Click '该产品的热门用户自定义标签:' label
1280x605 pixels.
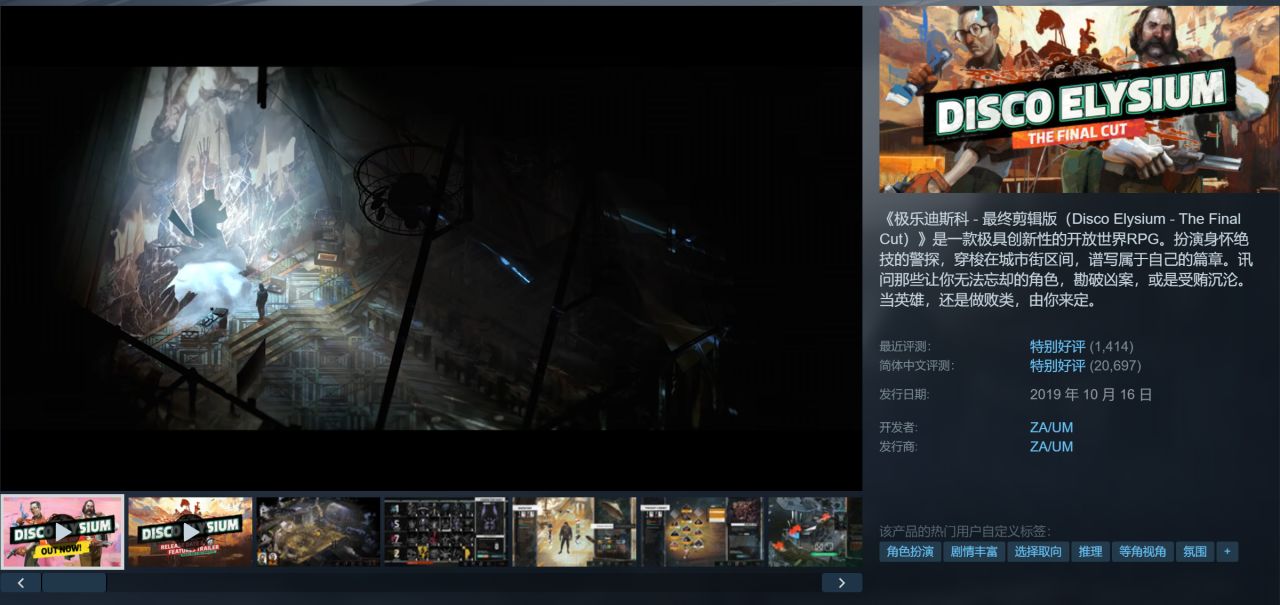click(965, 531)
